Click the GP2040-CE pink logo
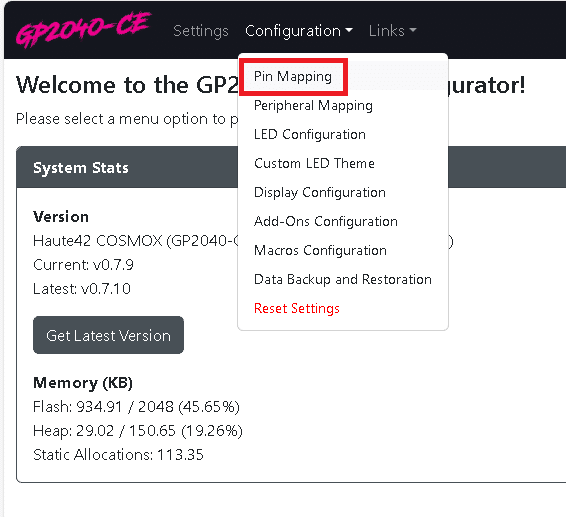Screen dimensions: 566x517 (83, 30)
